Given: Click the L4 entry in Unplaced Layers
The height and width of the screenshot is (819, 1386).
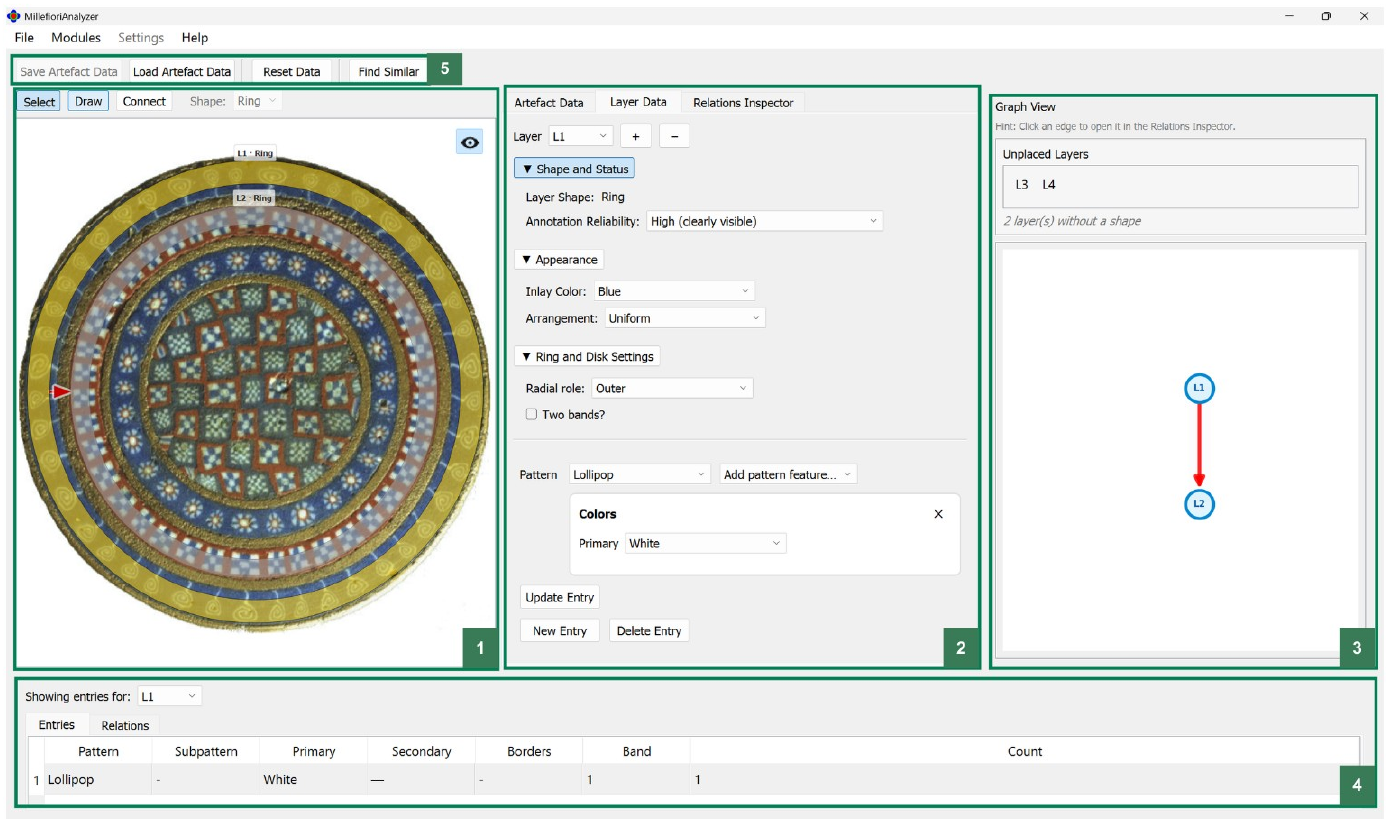Looking at the screenshot, I should tap(1049, 185).
